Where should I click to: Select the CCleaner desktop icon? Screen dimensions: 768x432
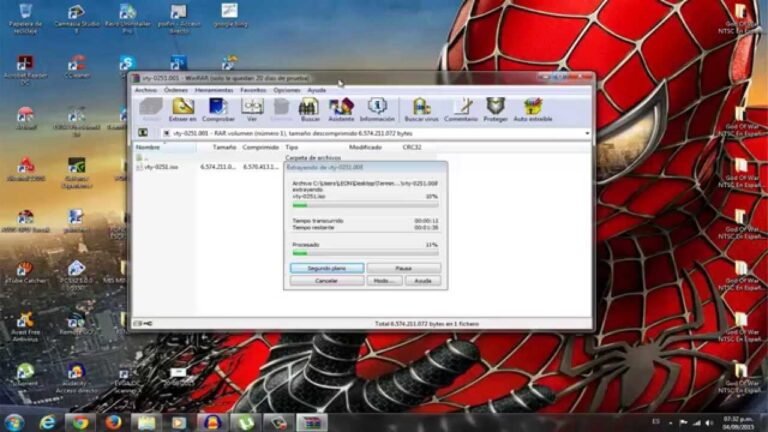tap(77, 68)
